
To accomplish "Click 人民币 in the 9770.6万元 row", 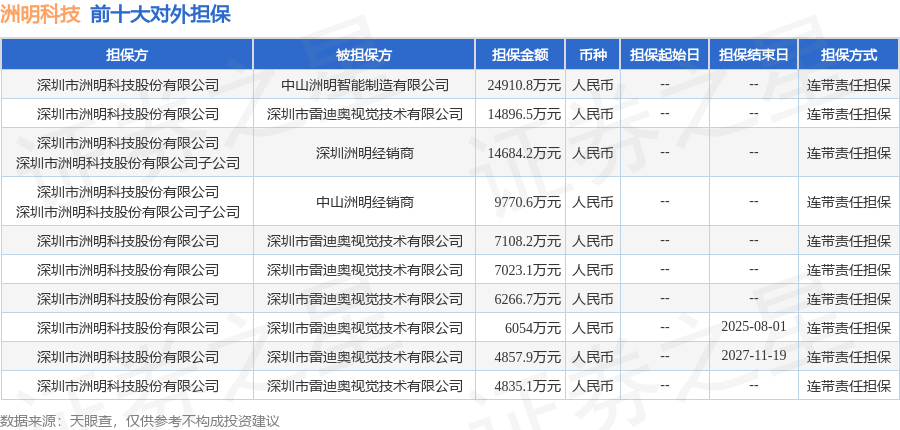I will [592, 202].
